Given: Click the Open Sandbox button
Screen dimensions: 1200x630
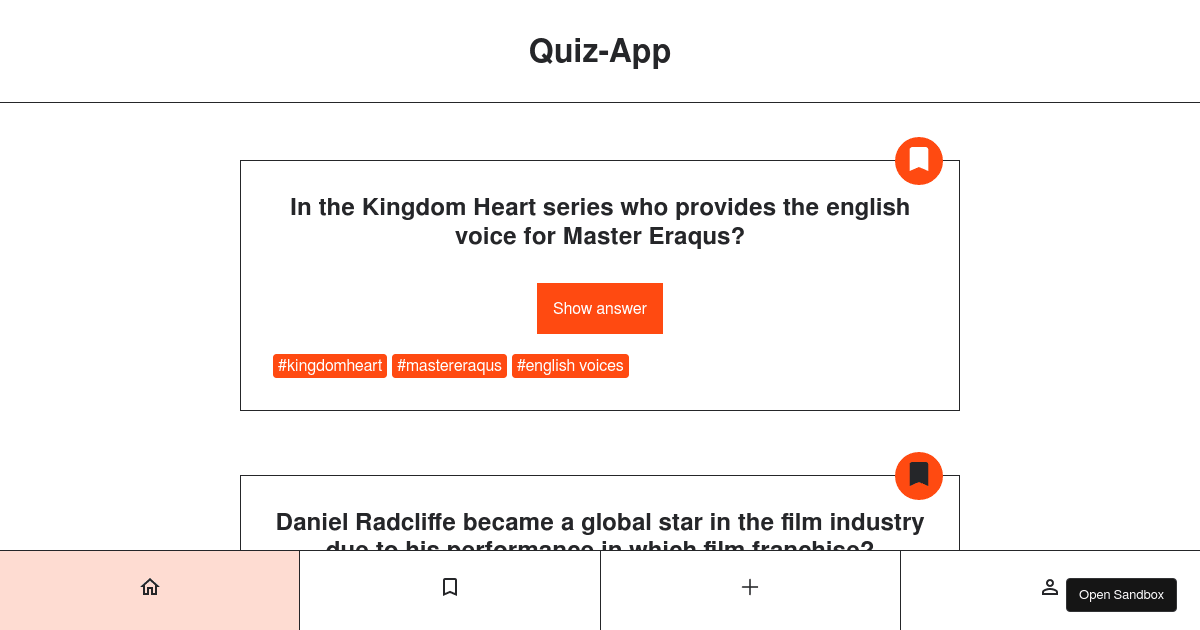Looking at the screenshot, I should (1120, 594).
